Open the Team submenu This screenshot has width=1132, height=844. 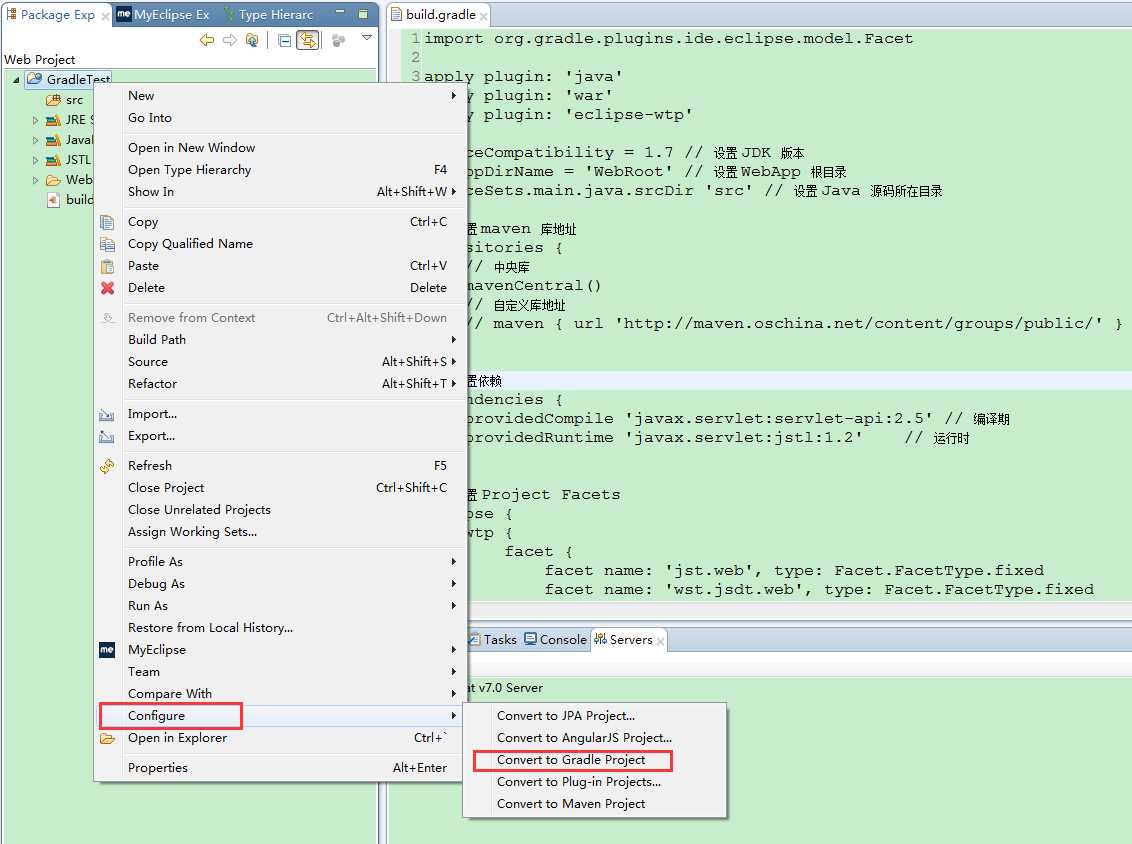tap(281, 672)
